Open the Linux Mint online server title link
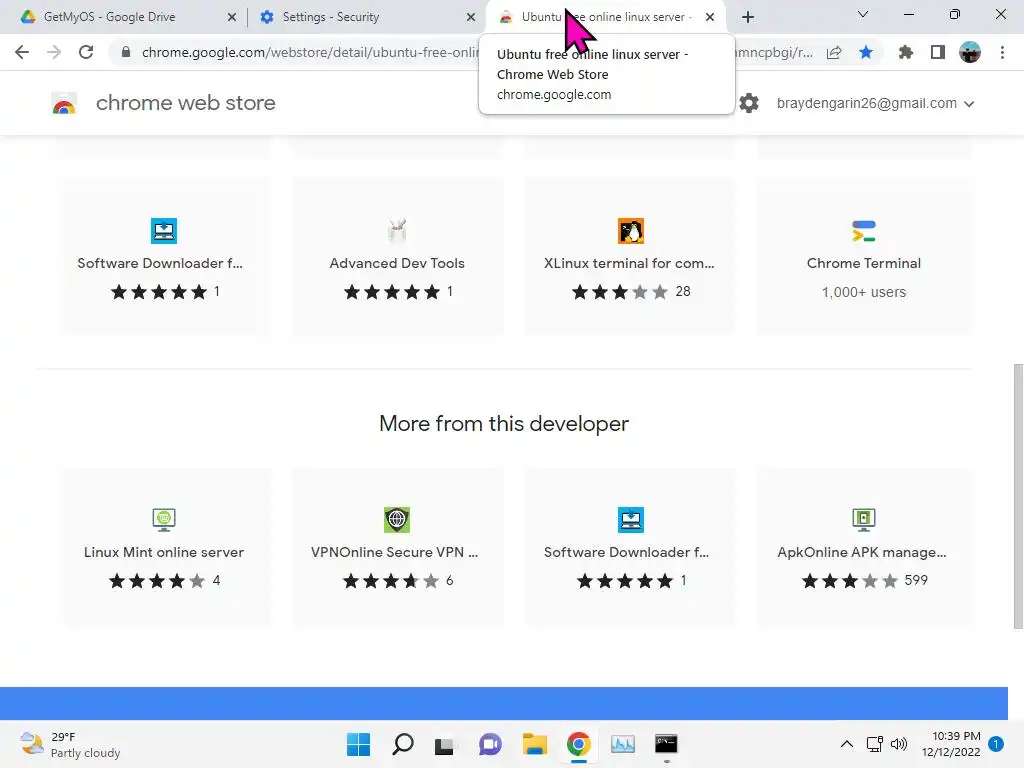Screen dimensions: 1024x768 (x=164, y=552)
